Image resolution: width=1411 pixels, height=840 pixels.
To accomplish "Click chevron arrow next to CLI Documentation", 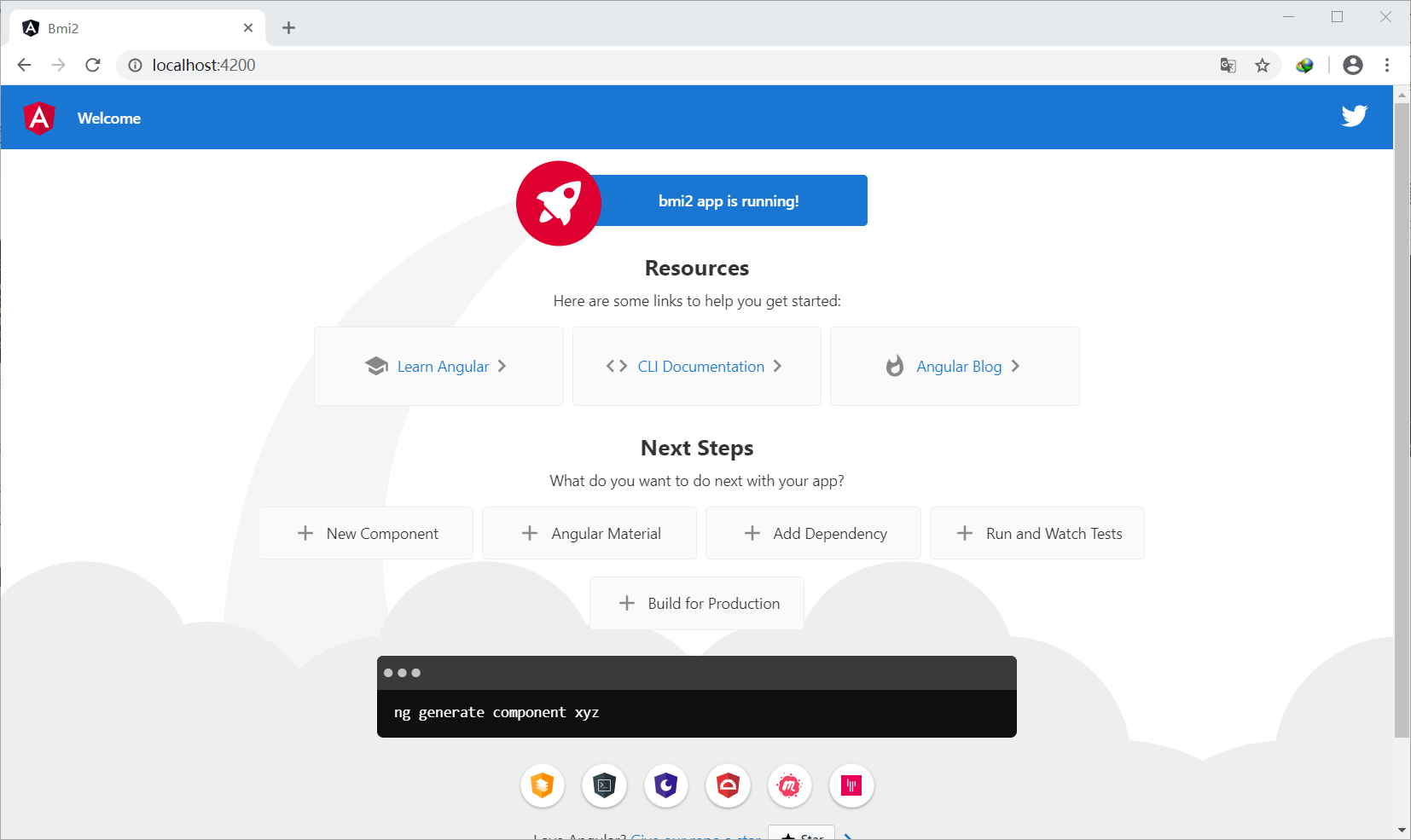I will tap(777, 366).
